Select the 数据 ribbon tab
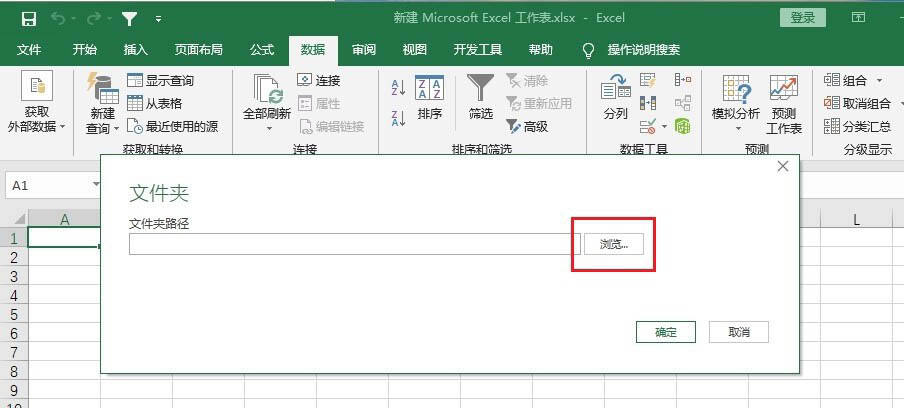Viewport: 904px width, 408px height. 313,50
